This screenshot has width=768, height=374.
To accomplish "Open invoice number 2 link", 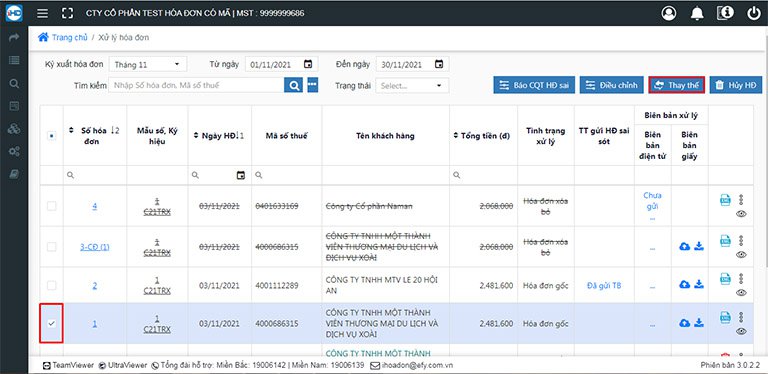I will [95, 285].
